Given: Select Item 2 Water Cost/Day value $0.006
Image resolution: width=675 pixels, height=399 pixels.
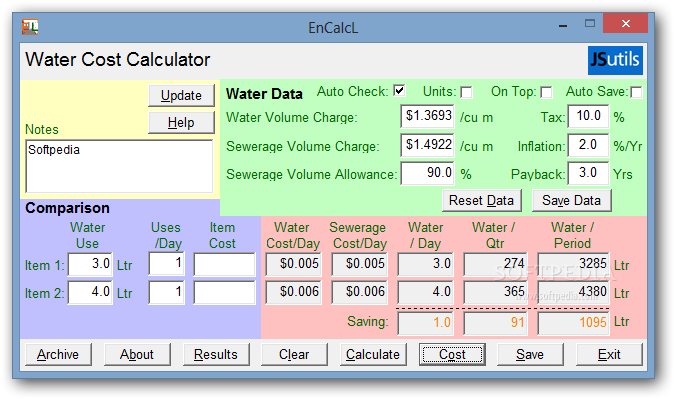Looking at the screenshot, I should click(294, 293).
